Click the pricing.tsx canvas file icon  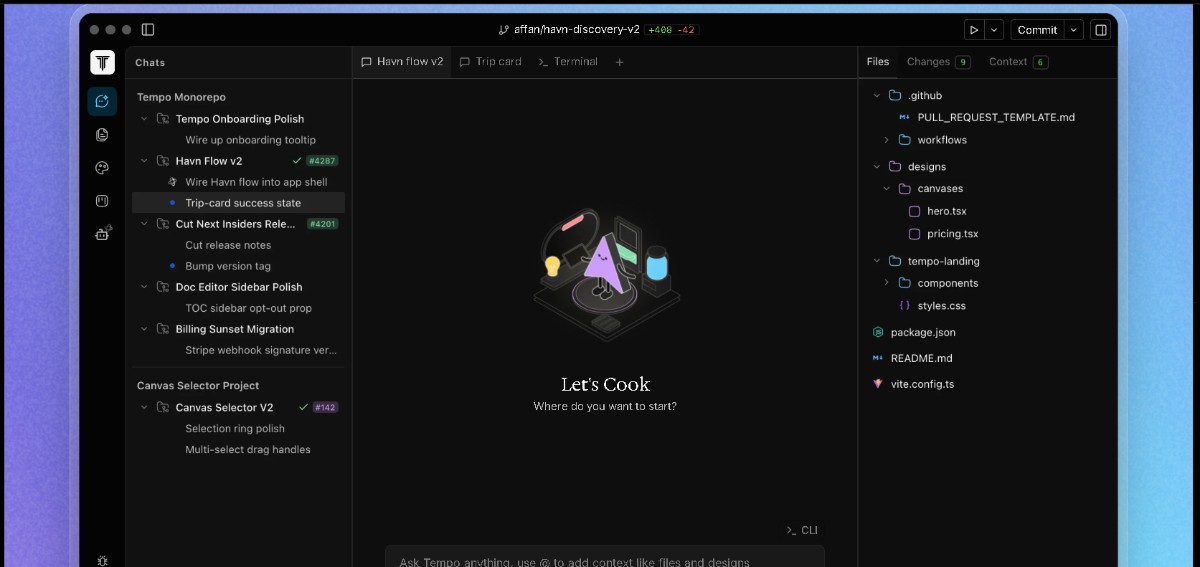[x=914, y=234]
